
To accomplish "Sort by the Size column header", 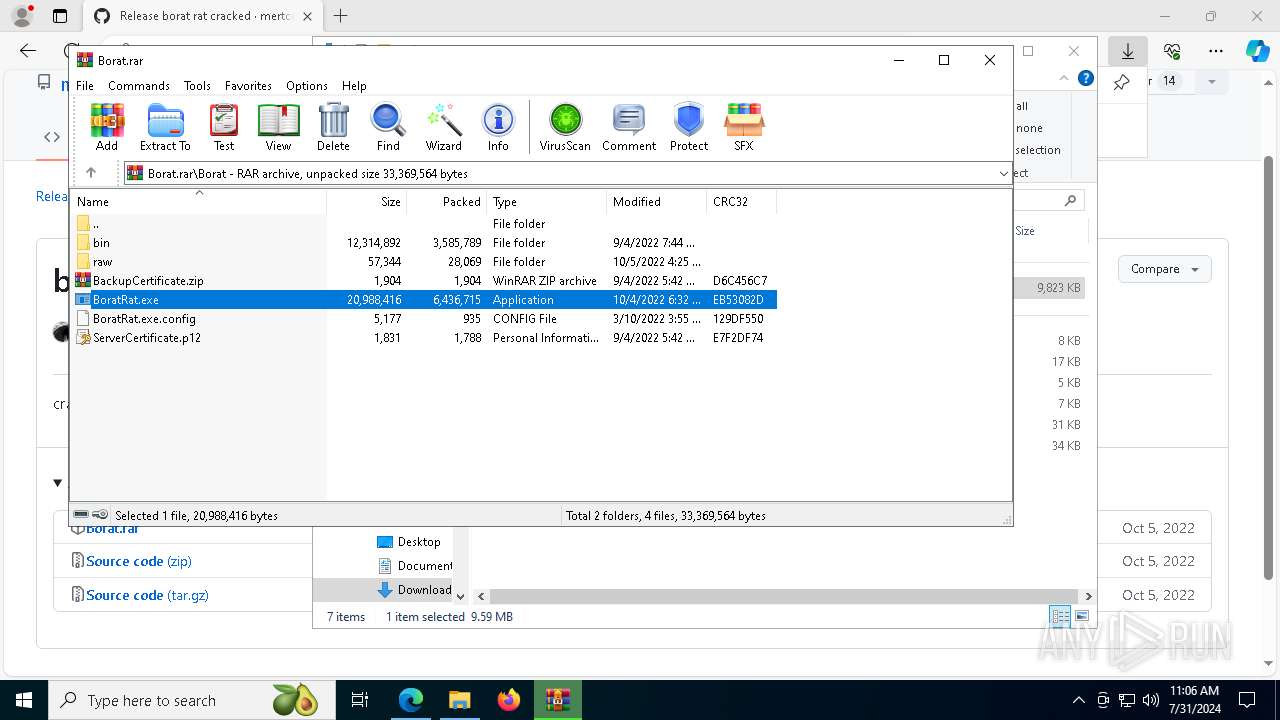I will tap(367, 202).
